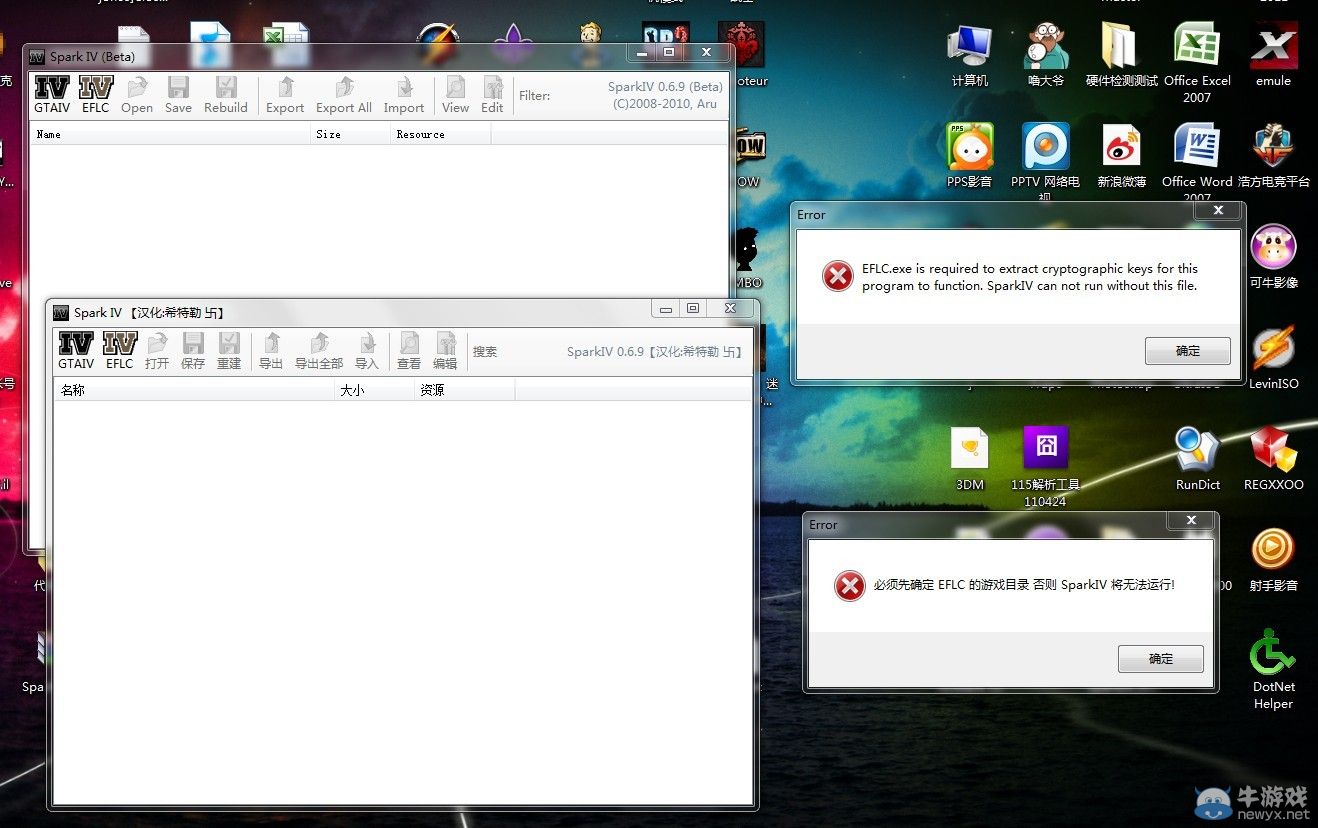Viewport: 1318px width, 828px height.
Task: Close the English EFLC.exe error dialog
Action: 1218,210
